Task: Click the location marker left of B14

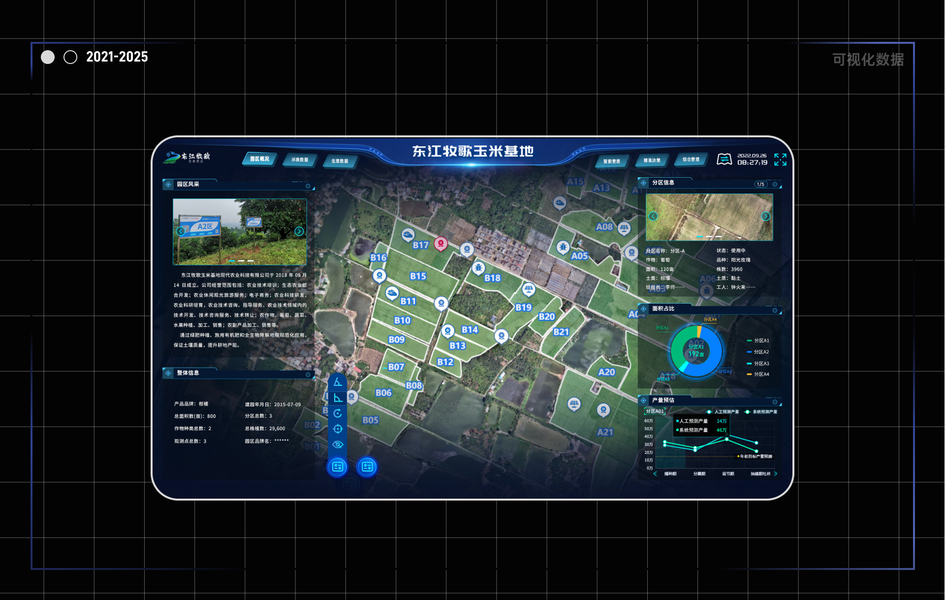Action: tap(447, 331)
